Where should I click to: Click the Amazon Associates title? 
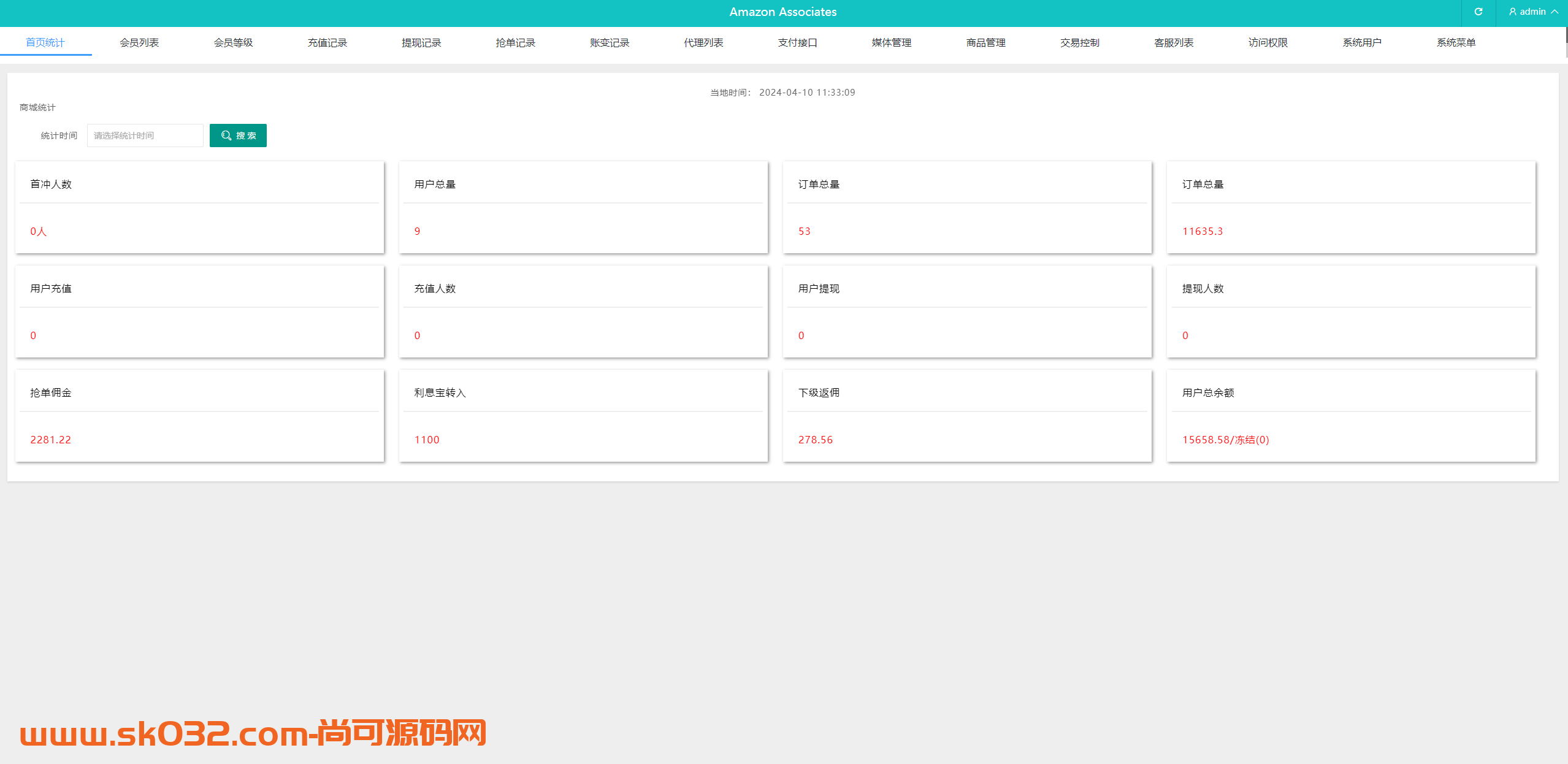(783, 12)
